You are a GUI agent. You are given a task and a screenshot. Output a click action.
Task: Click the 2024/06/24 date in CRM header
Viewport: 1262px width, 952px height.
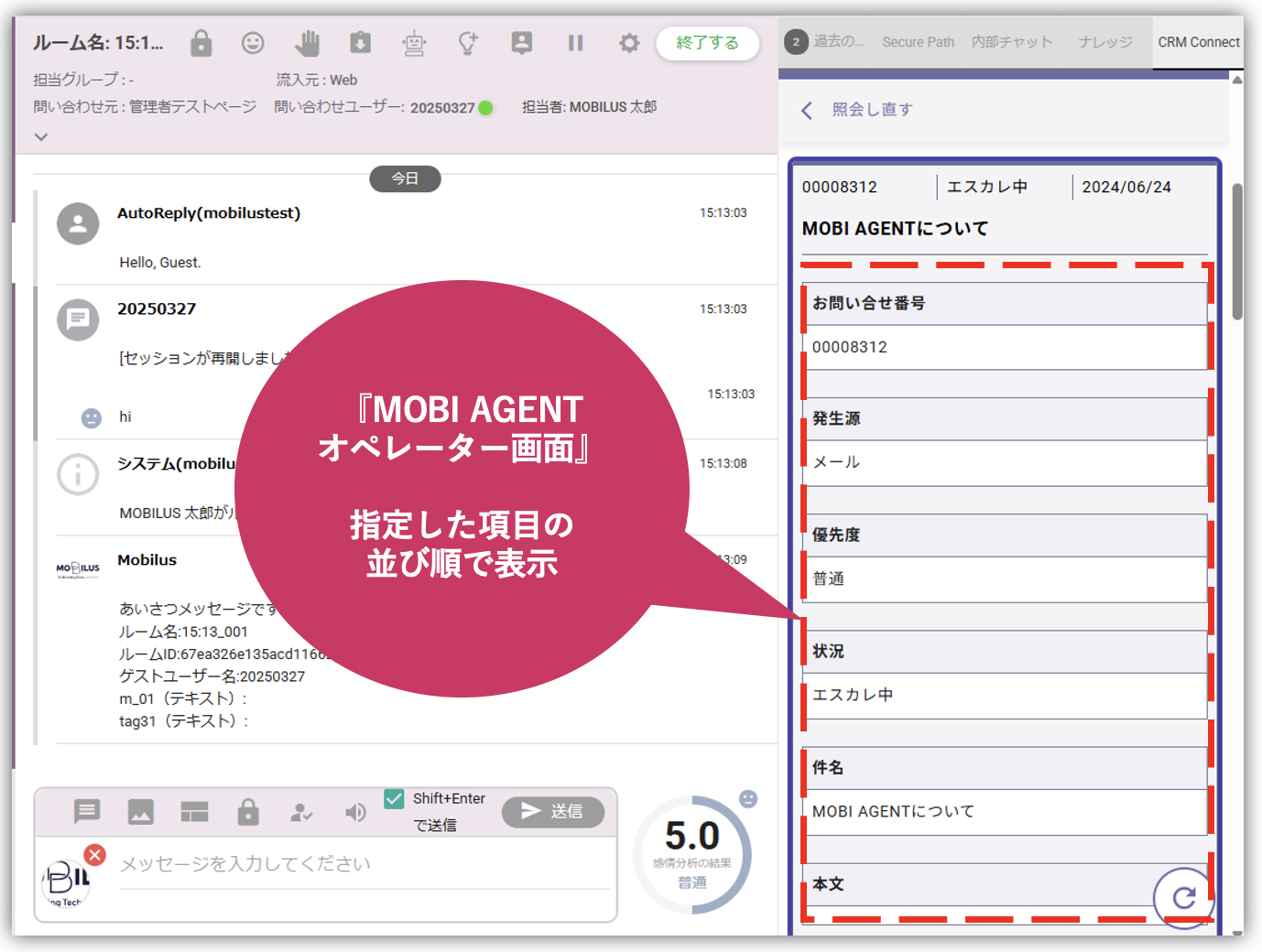[1126, 187]
